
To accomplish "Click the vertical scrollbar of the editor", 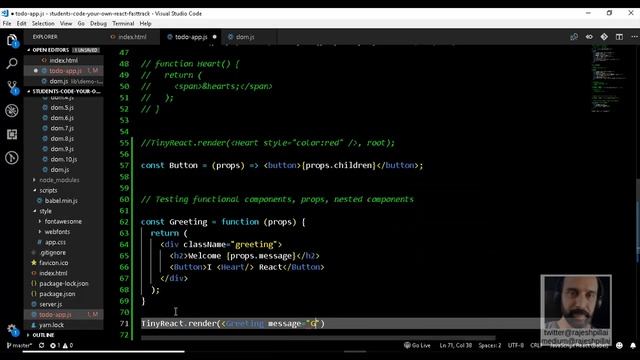I will pyautogui.click(x=638, y=221).
